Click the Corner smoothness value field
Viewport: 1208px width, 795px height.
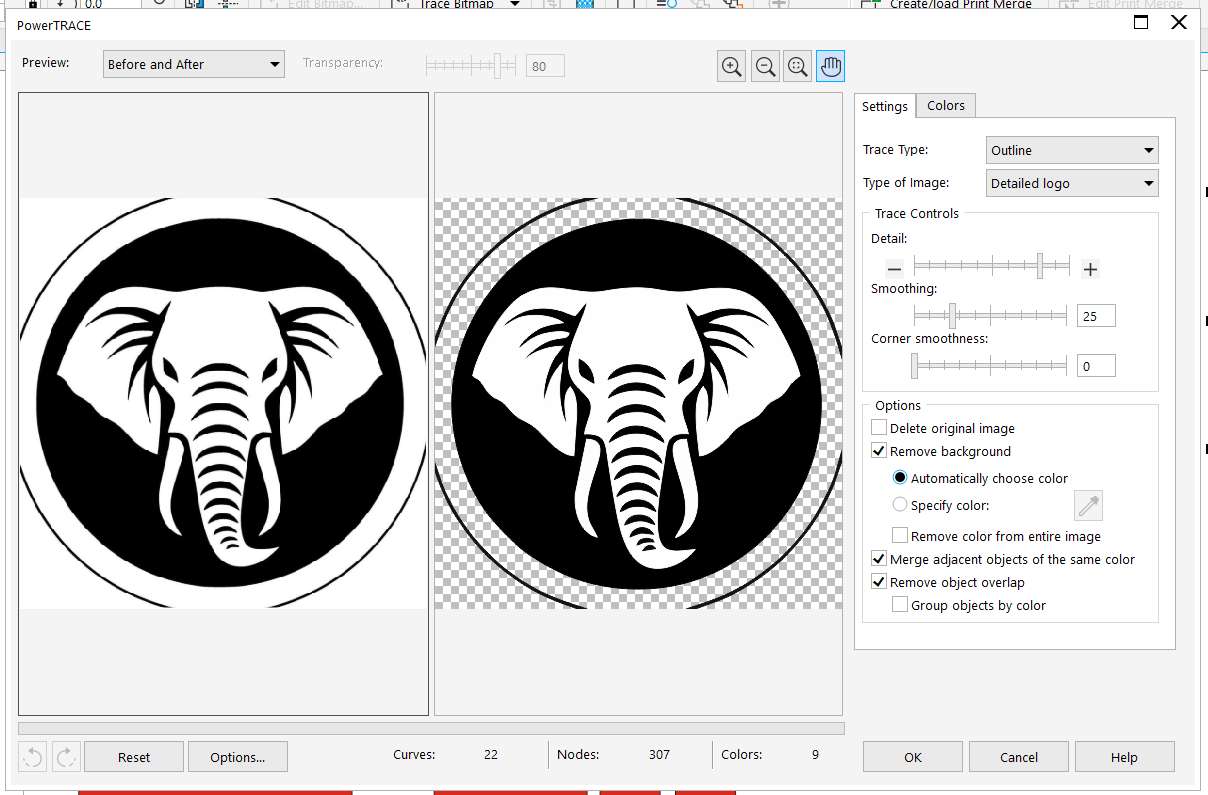pos(1096,366)
